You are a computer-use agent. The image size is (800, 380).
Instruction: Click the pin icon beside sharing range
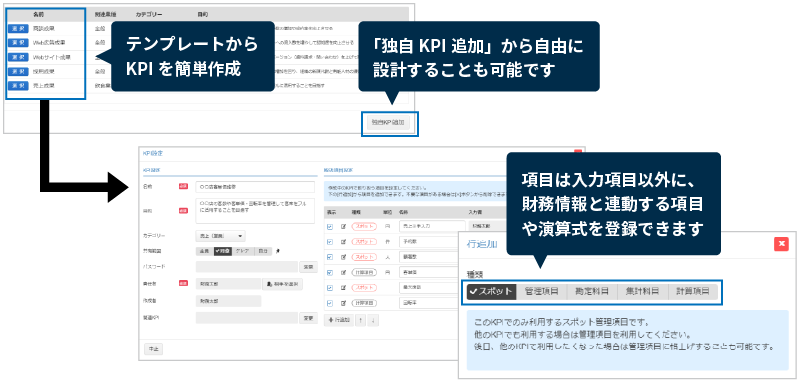[278, 251]
